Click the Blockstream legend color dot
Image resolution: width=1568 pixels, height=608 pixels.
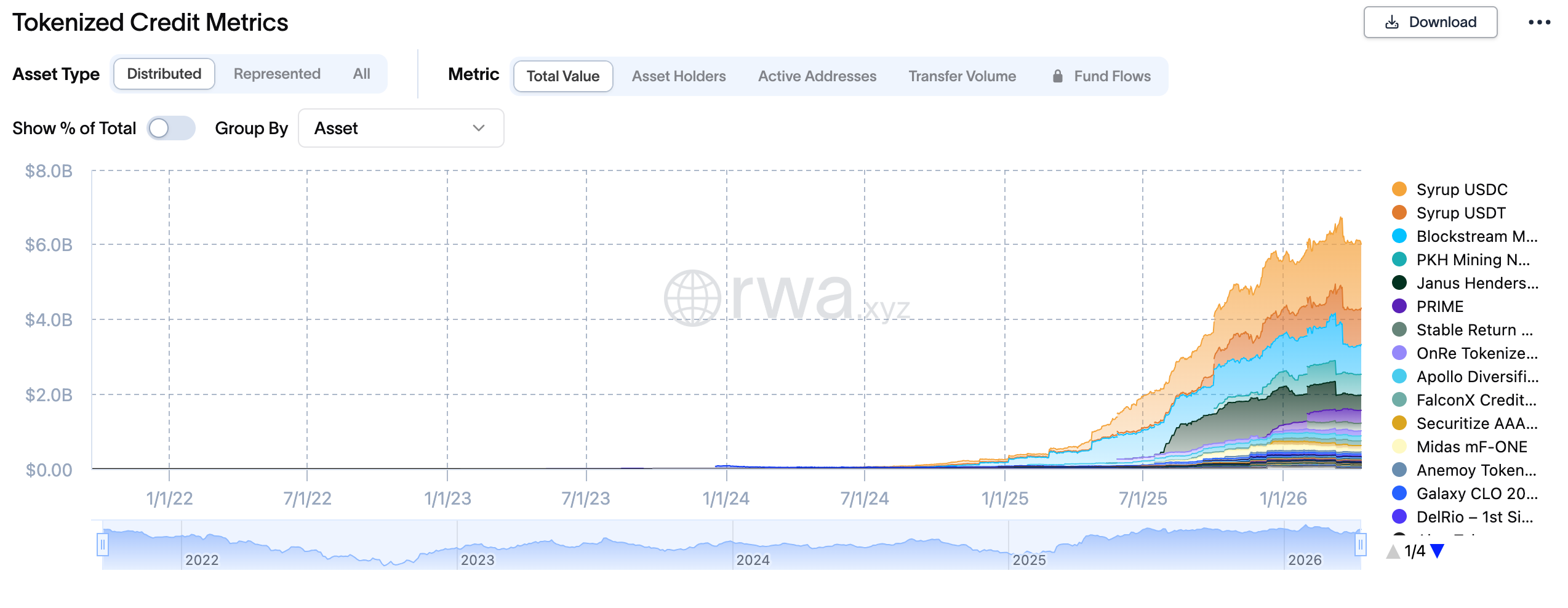click(x=1399, y=236)
